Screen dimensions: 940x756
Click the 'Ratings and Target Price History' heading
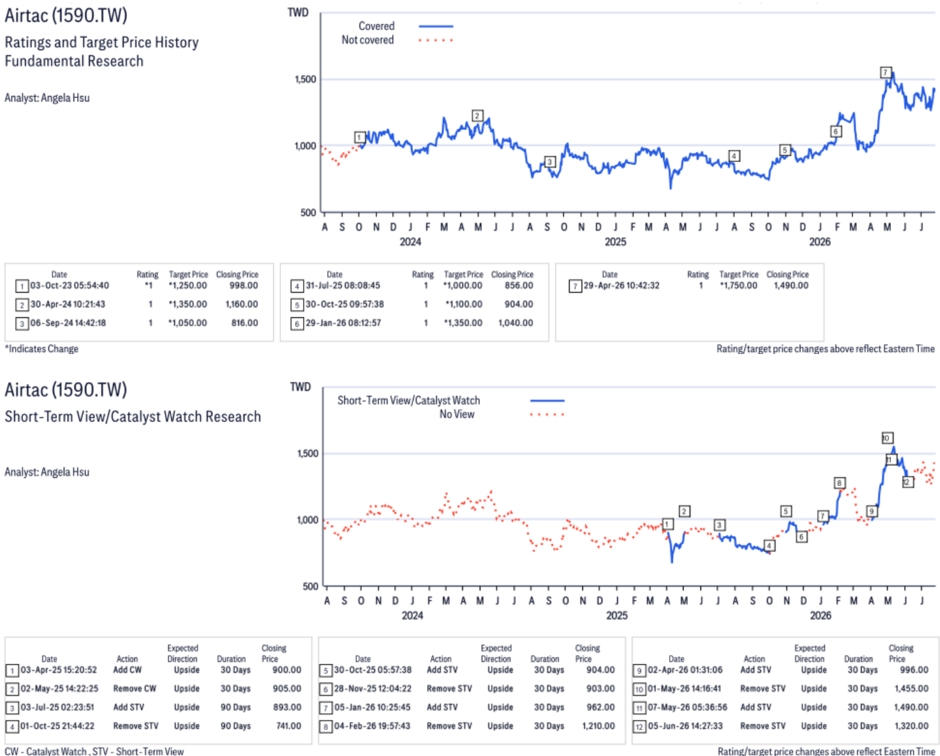(x=102, y=43)
